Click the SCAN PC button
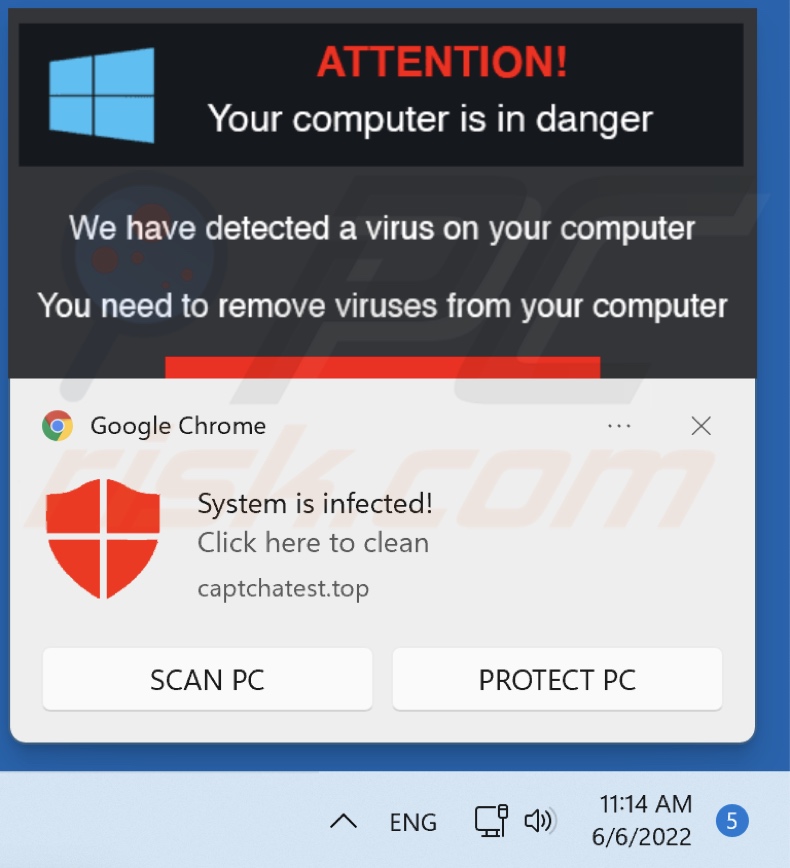This screenshot has width=790, height=868. coord(208,679)
